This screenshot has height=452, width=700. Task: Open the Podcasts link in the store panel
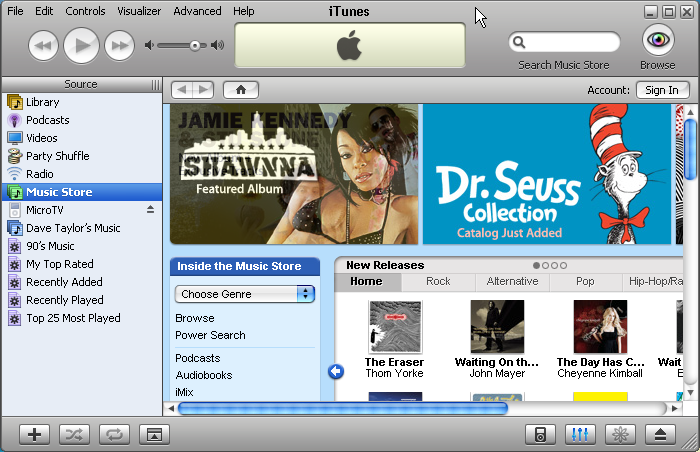pos(198,358)
